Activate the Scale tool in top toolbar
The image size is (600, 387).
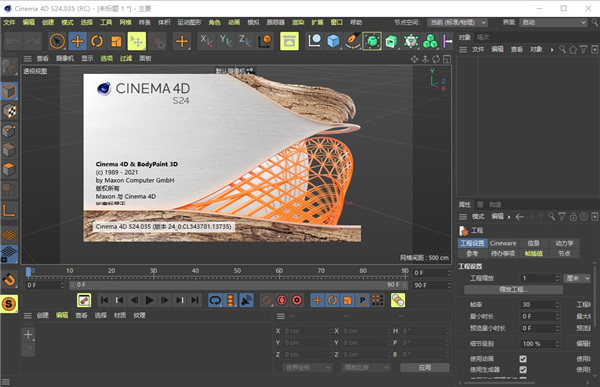click(116, 41)
